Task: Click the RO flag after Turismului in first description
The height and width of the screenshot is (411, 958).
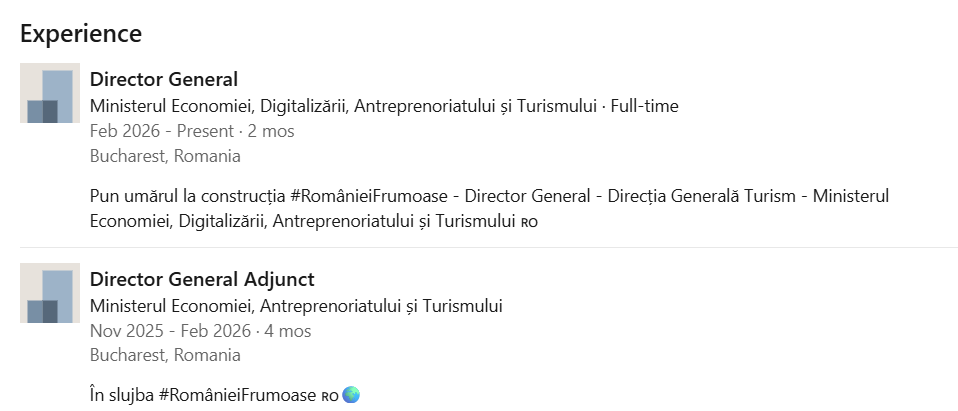Action: coord(530,222)
